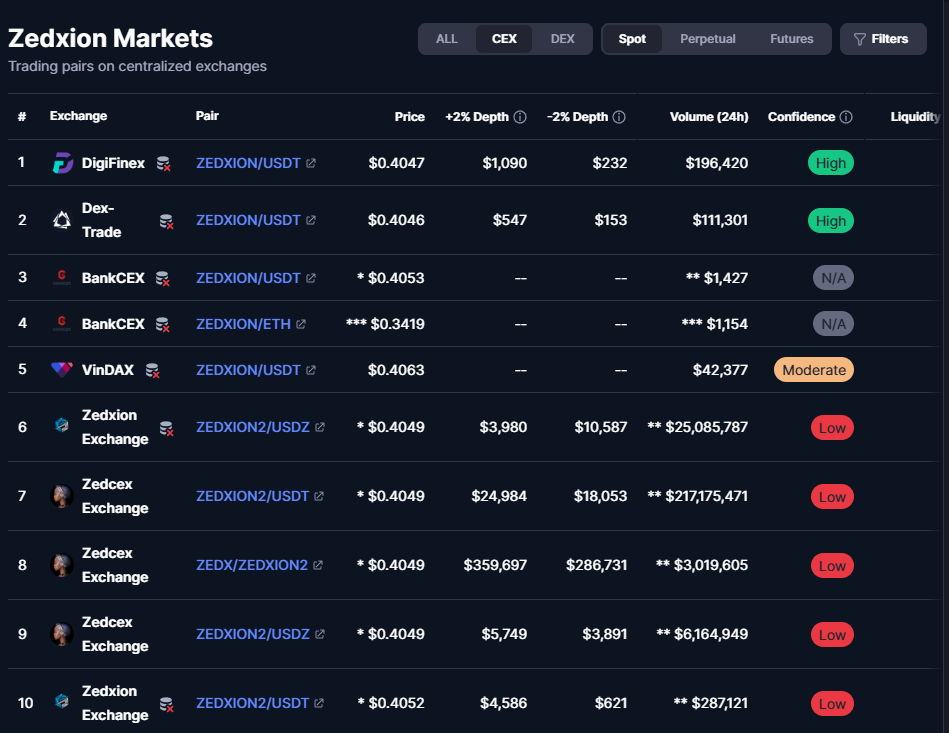Click the Moderate confidence badge for VinDAX
The image size is (949, 733).
coord(813,370)
